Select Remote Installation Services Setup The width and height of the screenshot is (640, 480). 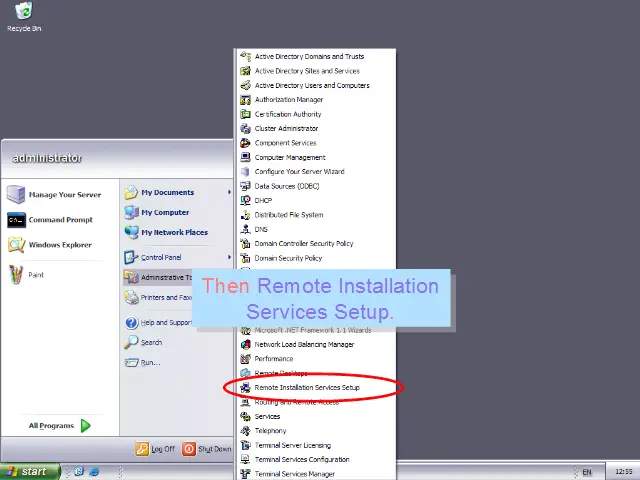pos(306,387)
